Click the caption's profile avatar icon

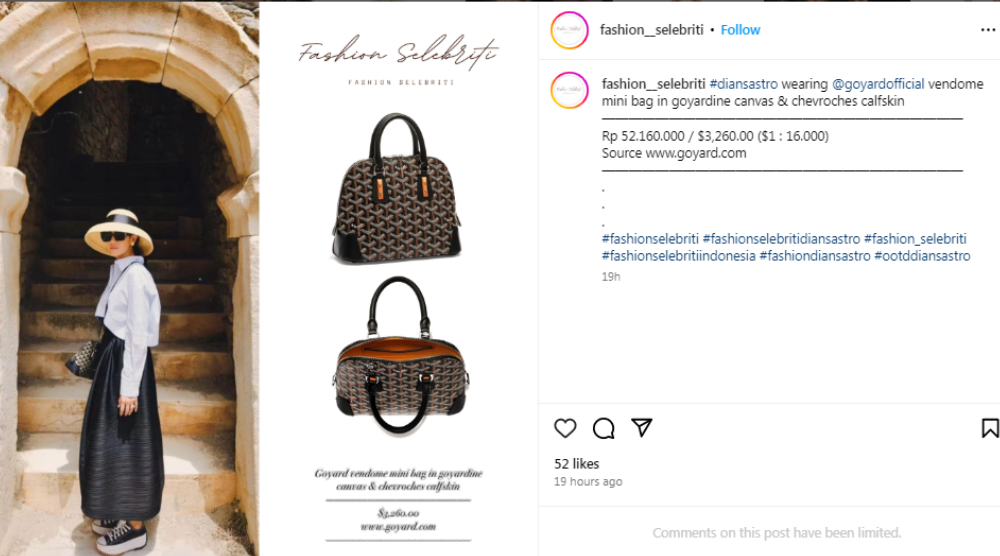pyautogui.click(x=570, y=90)
